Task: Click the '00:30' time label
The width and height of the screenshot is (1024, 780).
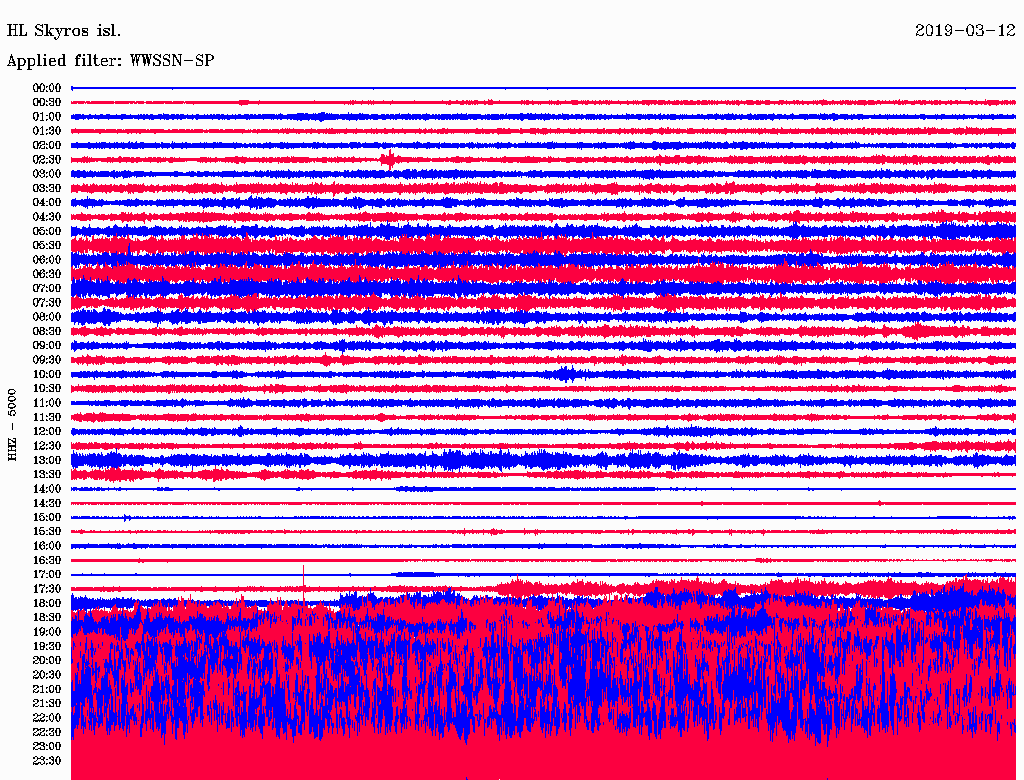Action: (47, 102)
